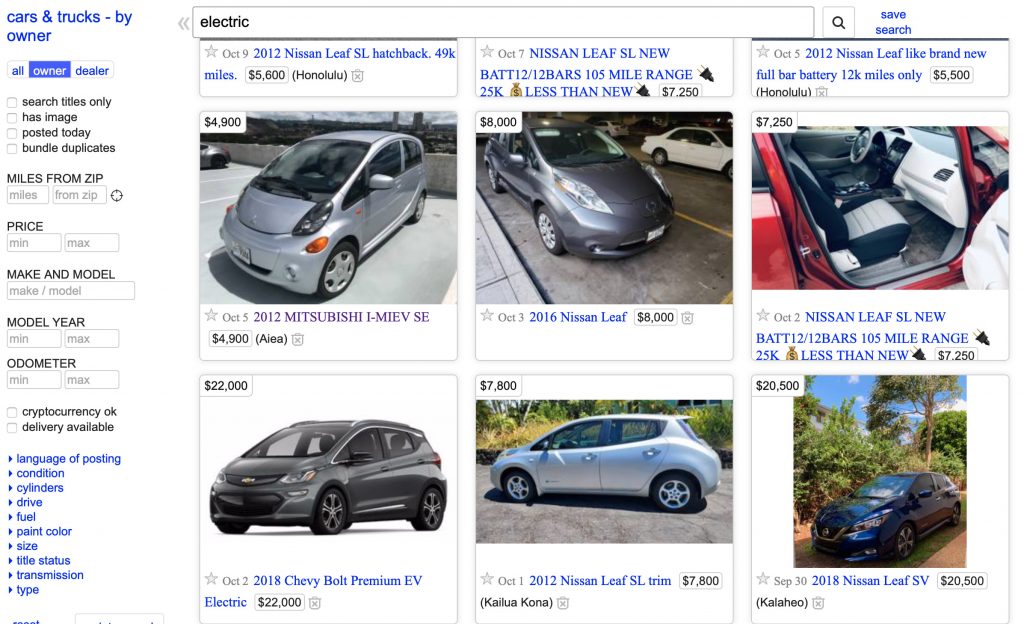The image size is (1024, 624).
Task: Toggle the cryptocurrency ok checkbox
Action: point(12,412)
